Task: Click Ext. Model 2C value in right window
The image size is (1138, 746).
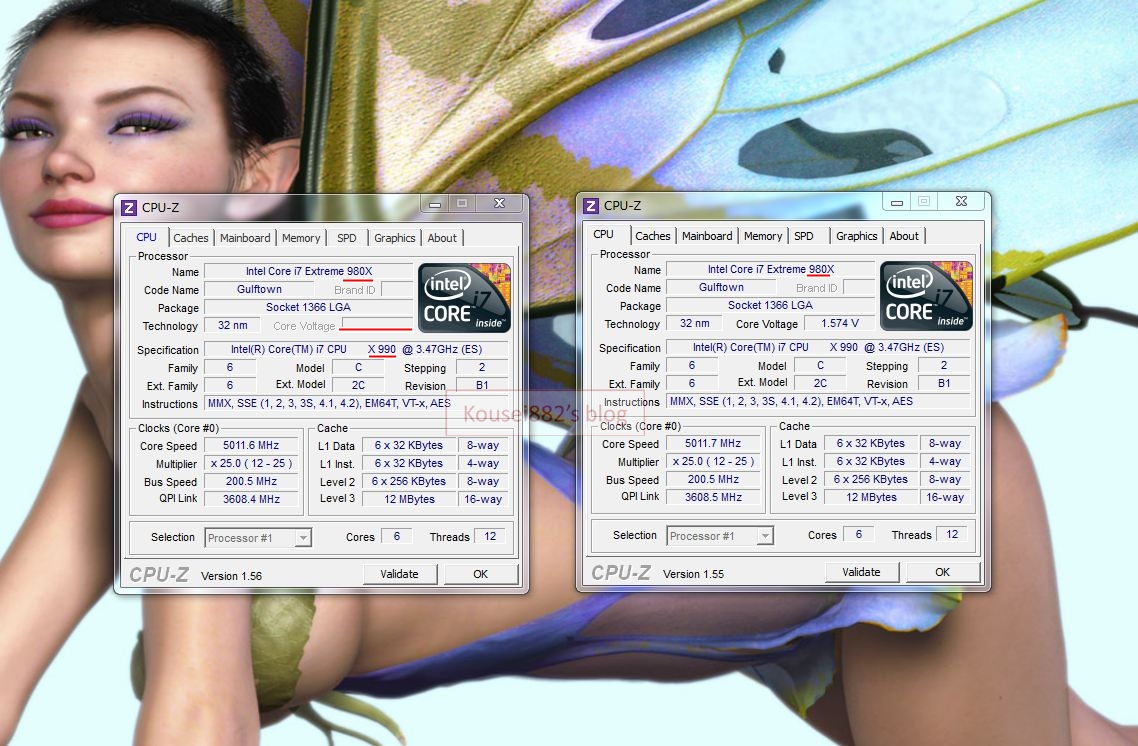Action: 820,383
